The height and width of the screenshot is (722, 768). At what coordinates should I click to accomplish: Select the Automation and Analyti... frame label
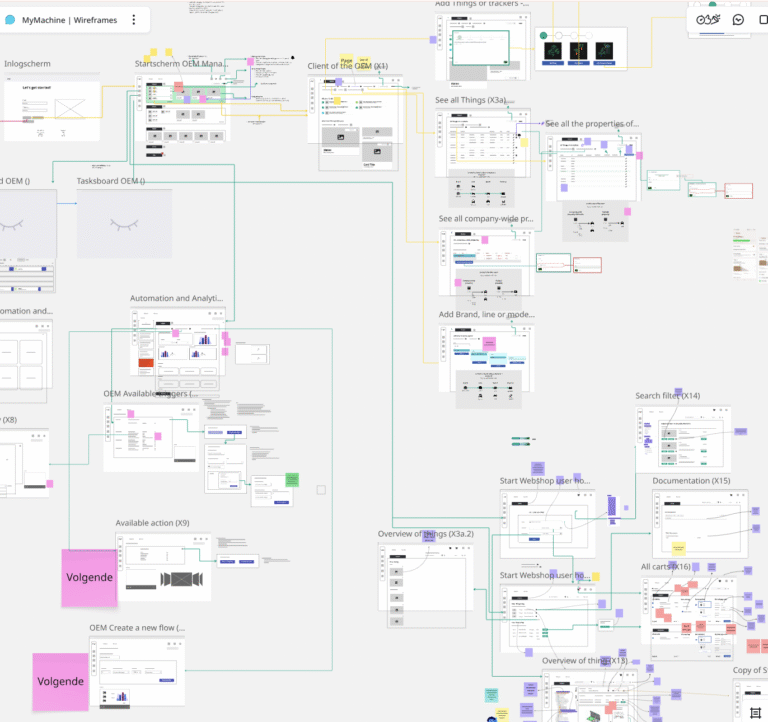[177, 298]
